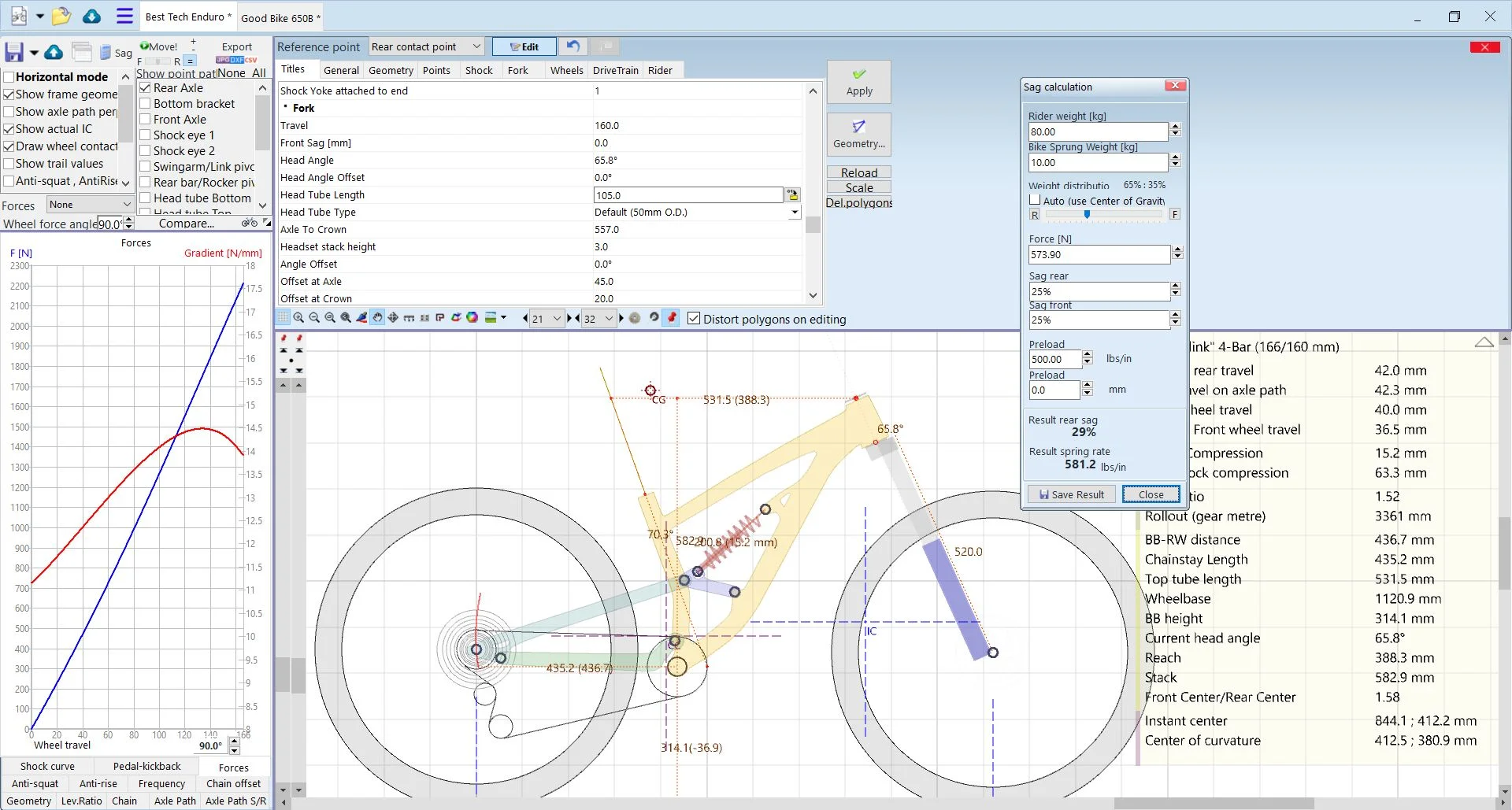Enable Auto use Center of Gravity checkbox
The width and height of the screenshot is (1512, 810).
click(x=1035, y=201)
